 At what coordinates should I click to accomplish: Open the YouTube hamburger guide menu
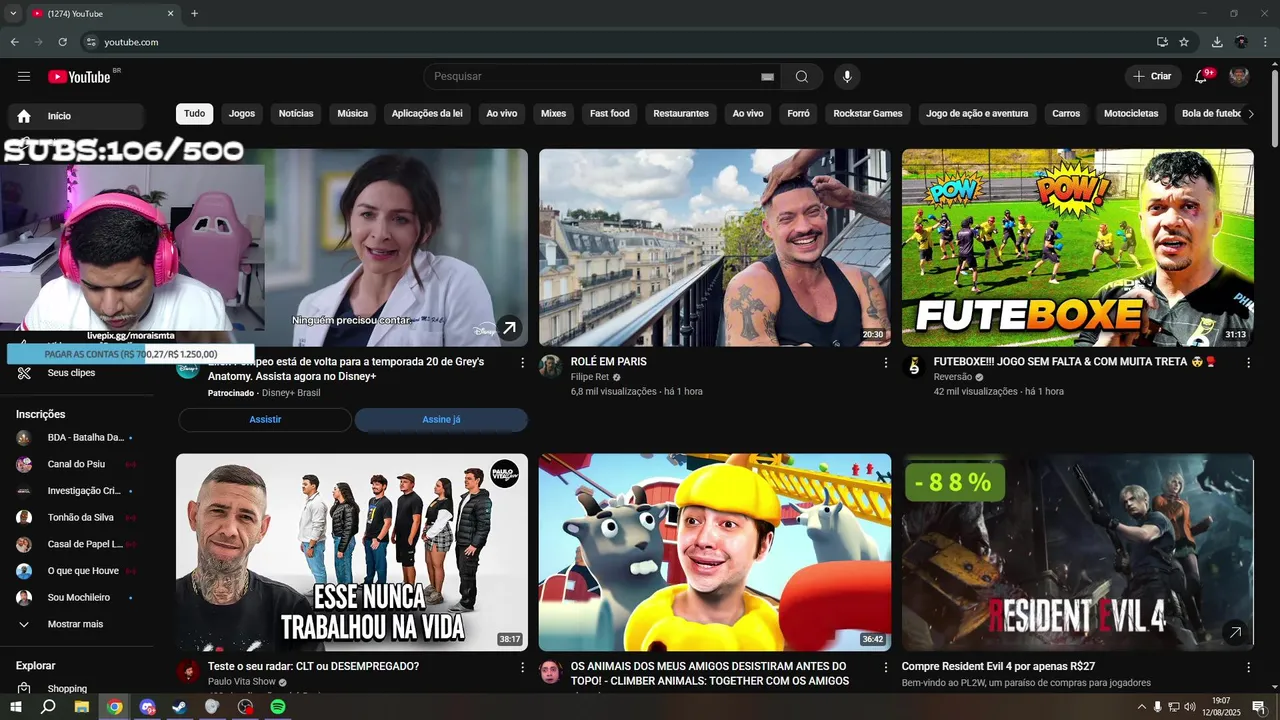(24, 76)
